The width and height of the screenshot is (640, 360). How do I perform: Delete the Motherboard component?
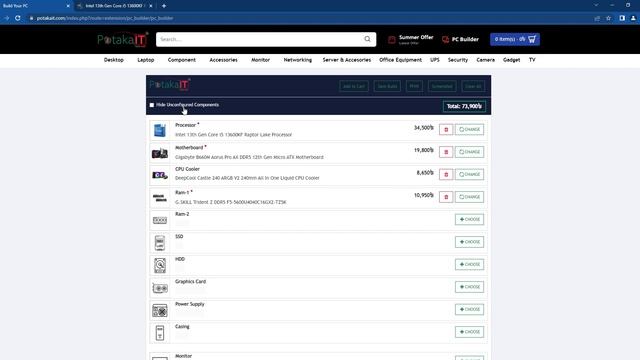coord(446,152)
